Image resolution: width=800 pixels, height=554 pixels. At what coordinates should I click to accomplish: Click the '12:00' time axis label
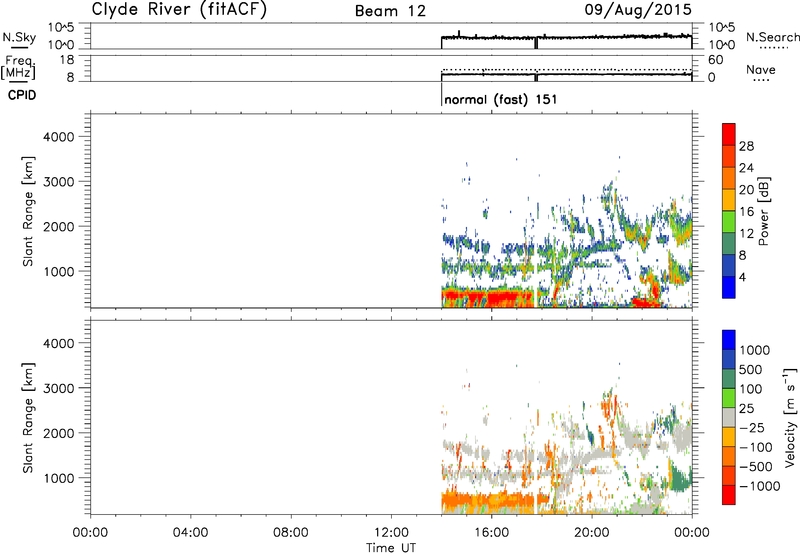click(x=391, y=533)
